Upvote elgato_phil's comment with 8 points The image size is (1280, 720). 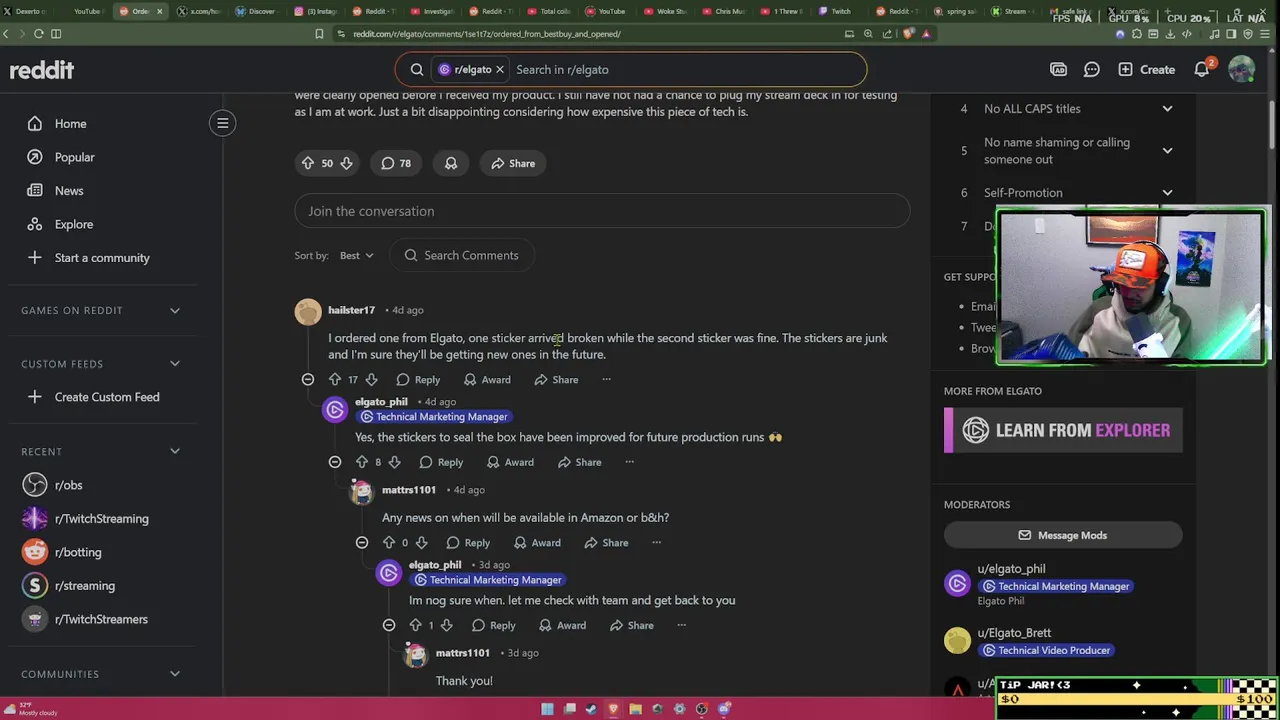click(x=362, y=462)
